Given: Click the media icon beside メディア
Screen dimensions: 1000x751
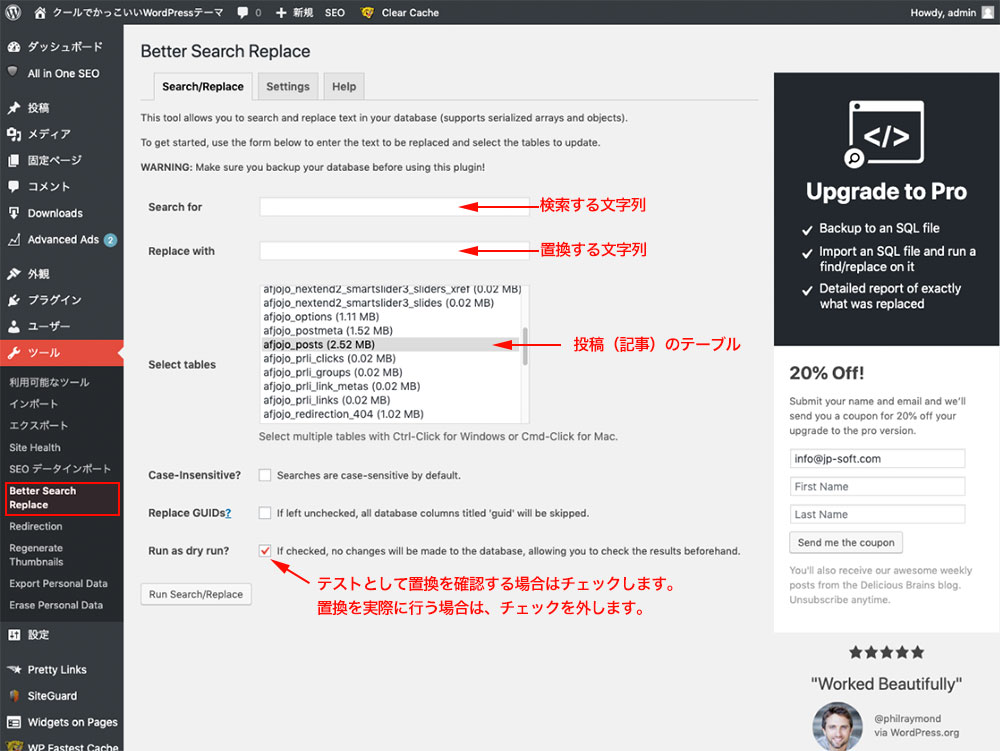Looking at the screenshot, I should 13,134.
